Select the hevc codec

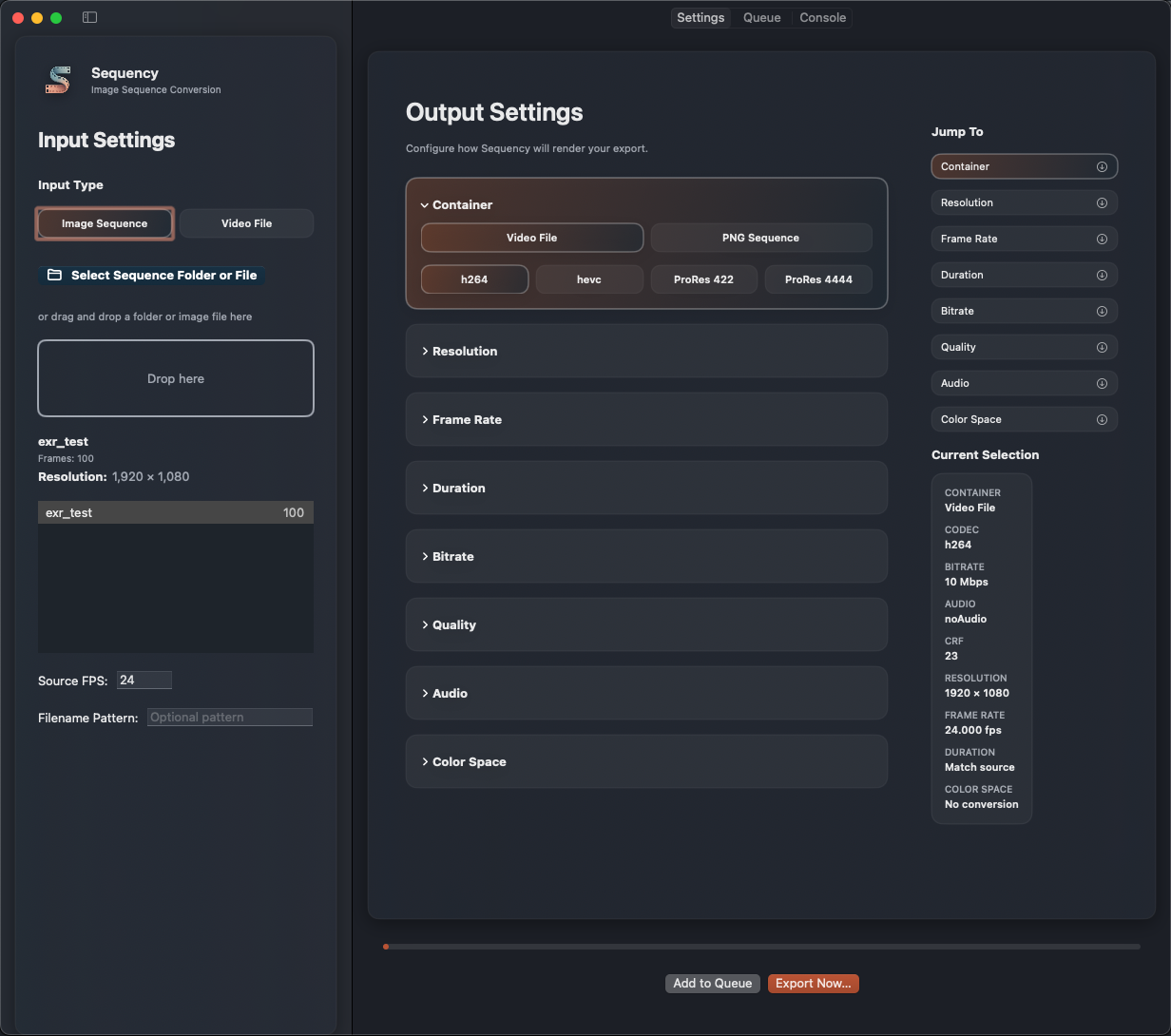point(589,279)
